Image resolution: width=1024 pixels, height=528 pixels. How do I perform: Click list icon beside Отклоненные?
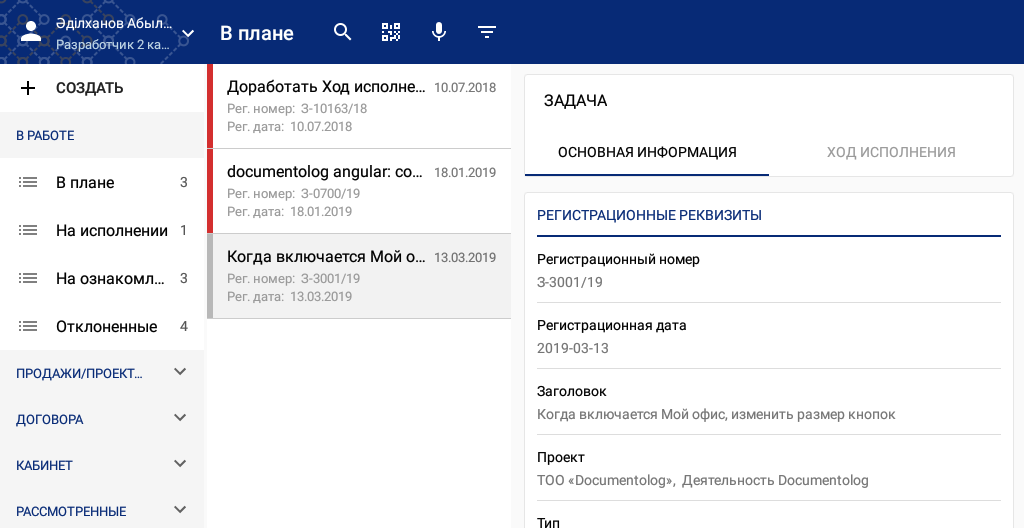28,327
